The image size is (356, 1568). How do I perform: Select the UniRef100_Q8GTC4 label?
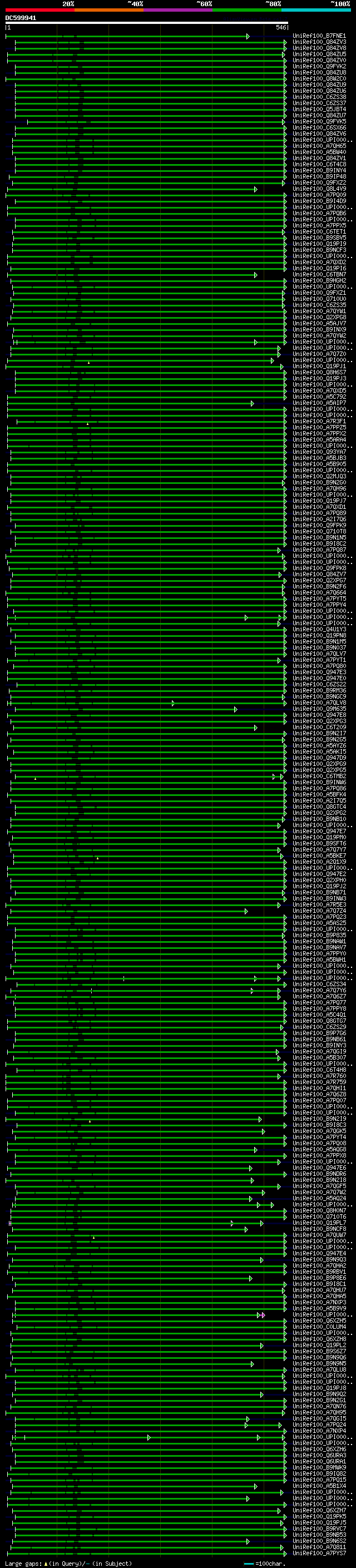(x=319, y=807)
